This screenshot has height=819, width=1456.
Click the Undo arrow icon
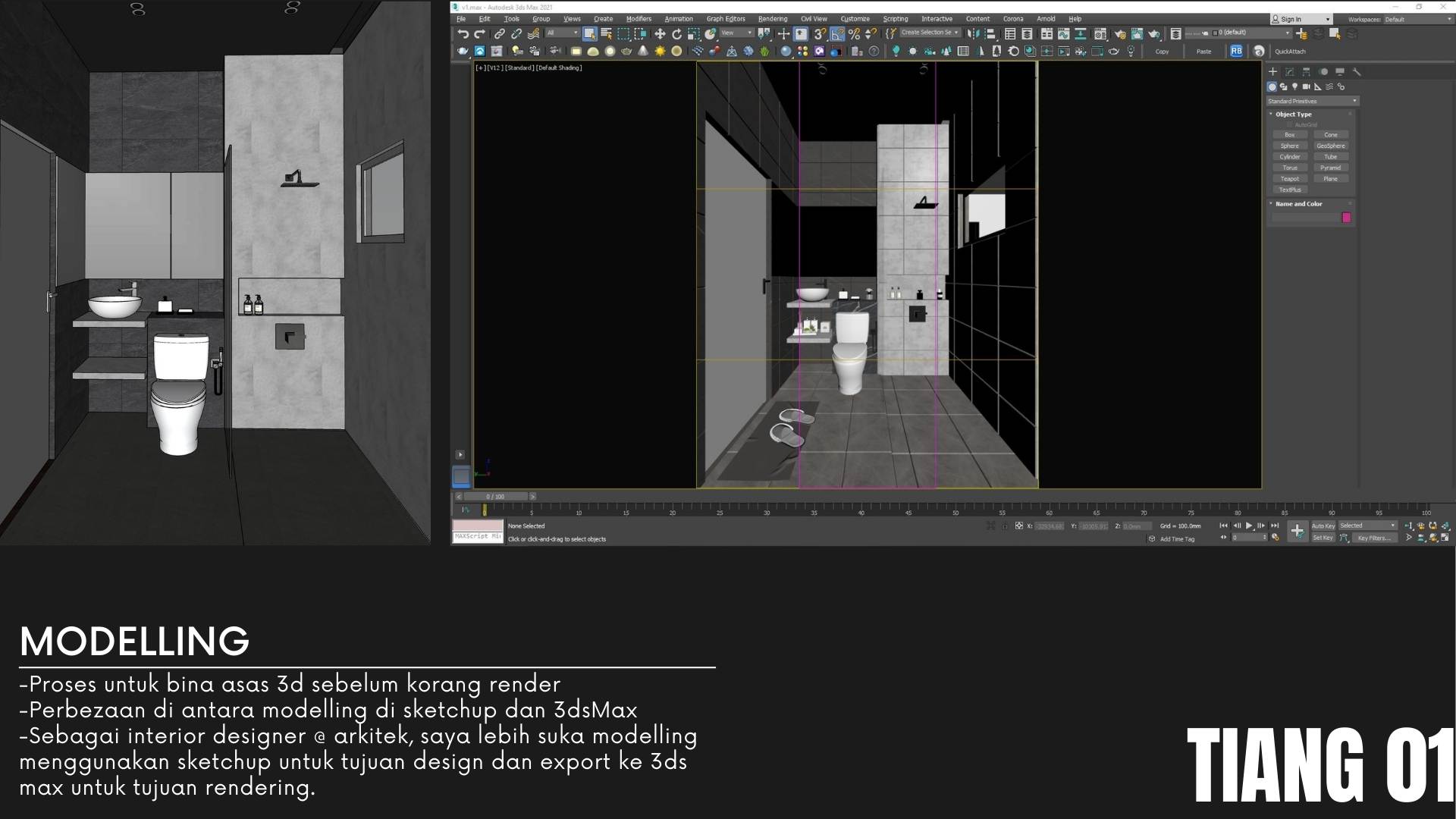463,34
